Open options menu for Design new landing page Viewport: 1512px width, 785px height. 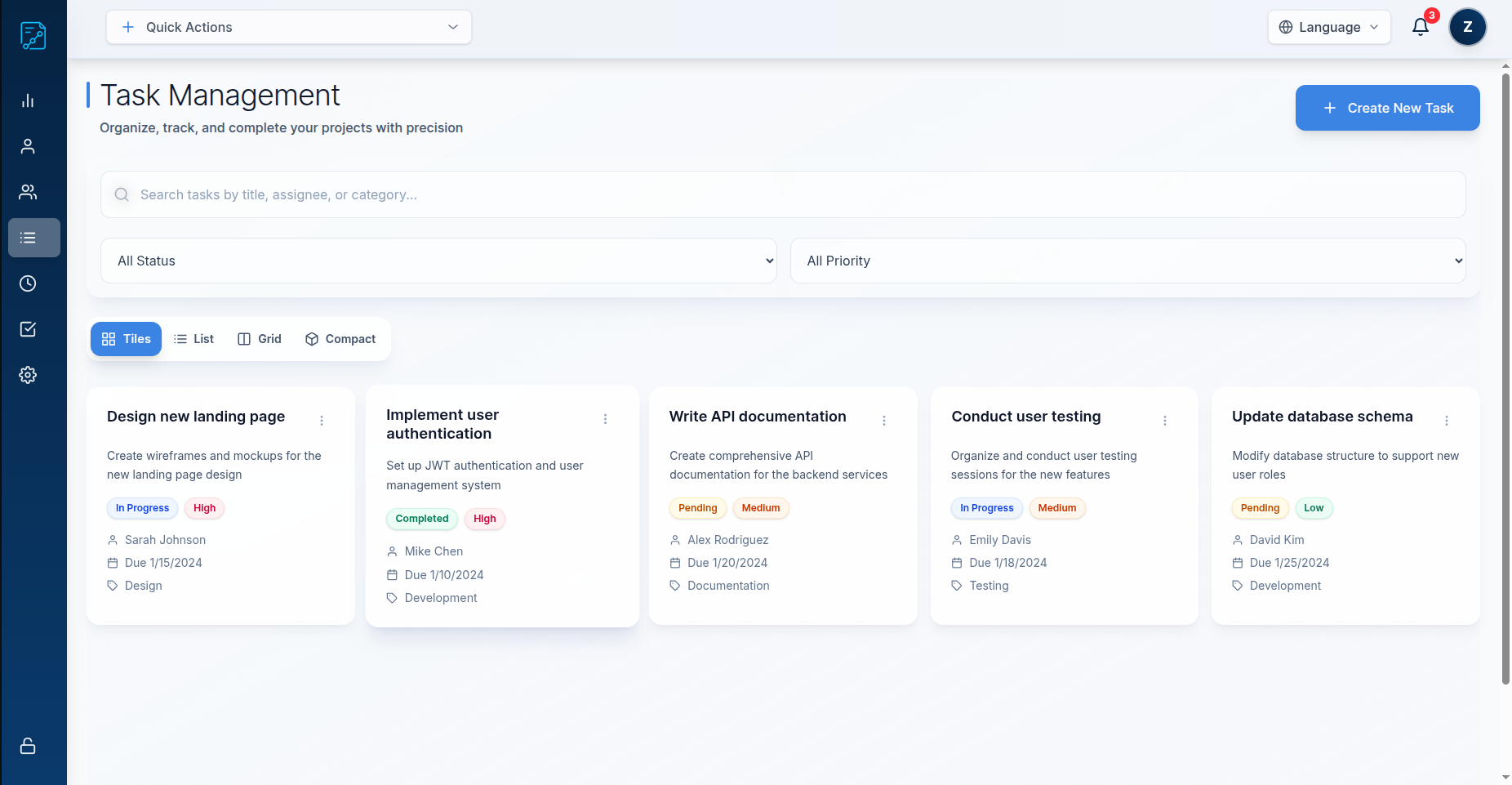coord(322,421)
